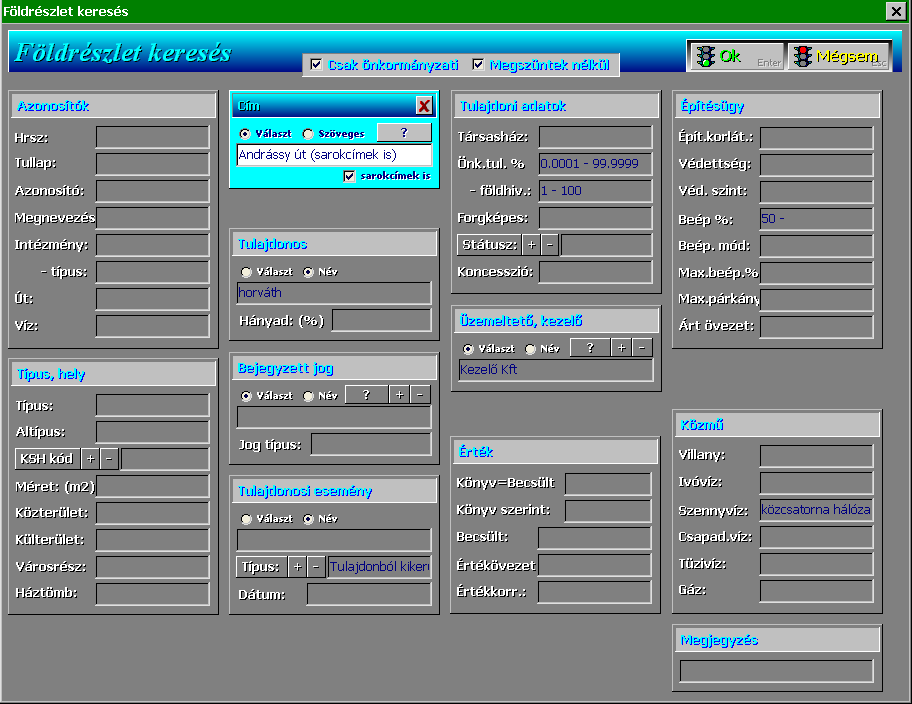
Task: Click the Szennyvíz field with közcsatorna
Action: 817,510
